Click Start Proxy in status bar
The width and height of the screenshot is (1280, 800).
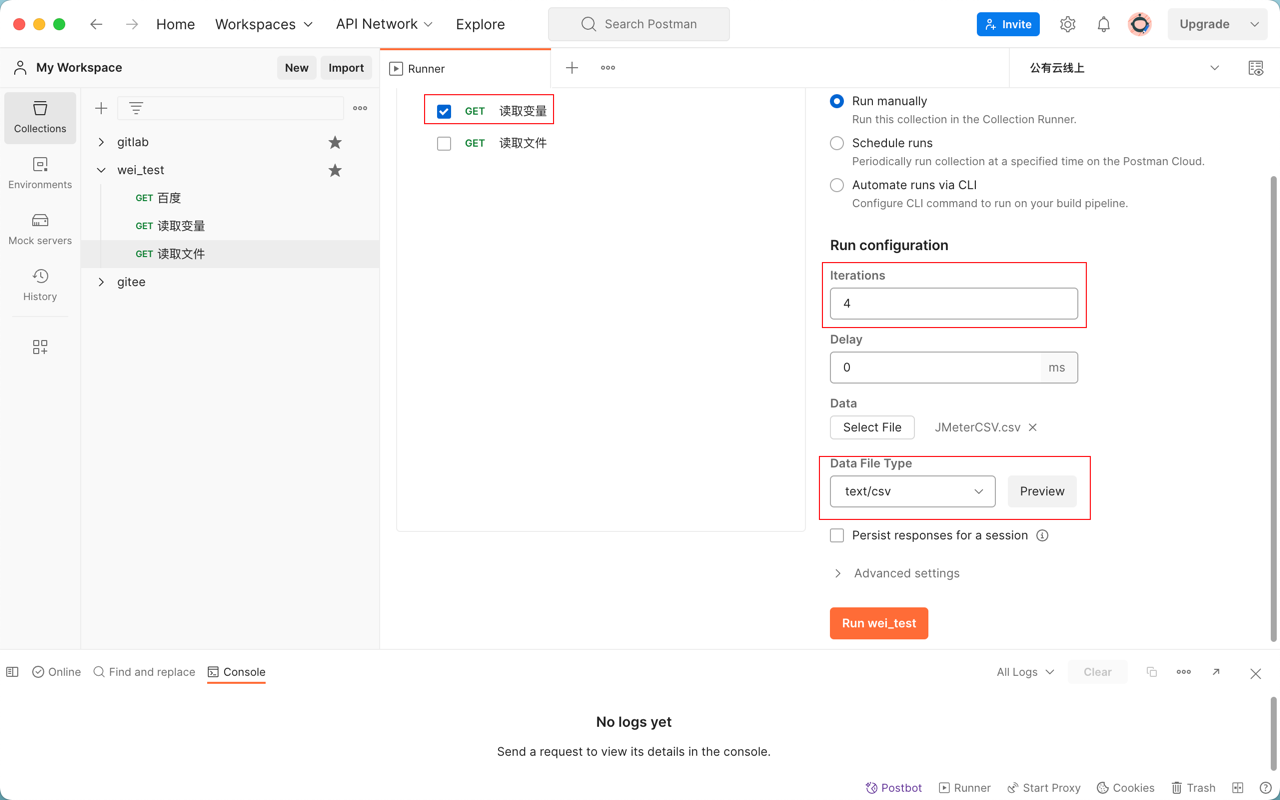tap(1044, 788)
